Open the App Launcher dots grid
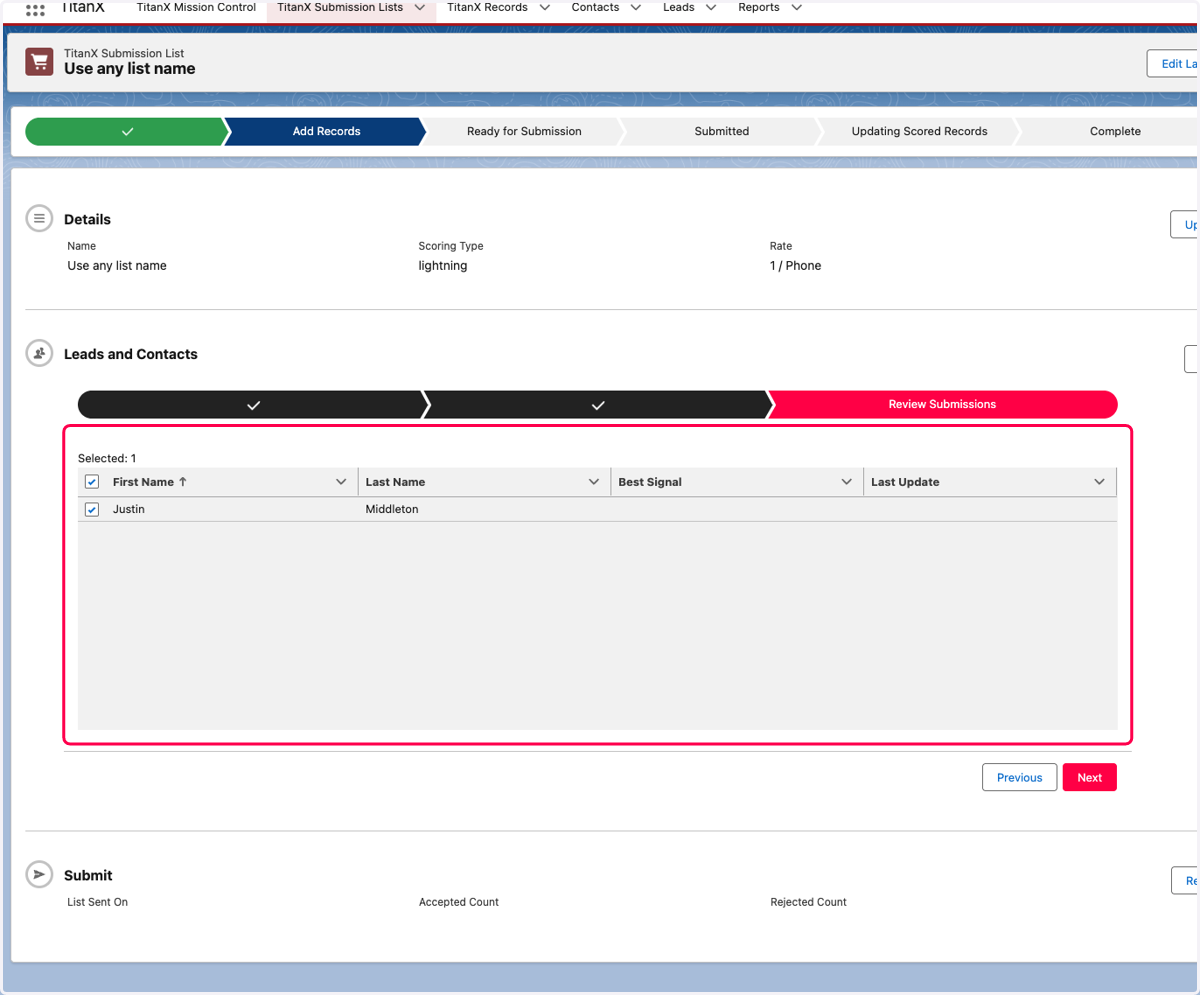 [x=35, y=9]
